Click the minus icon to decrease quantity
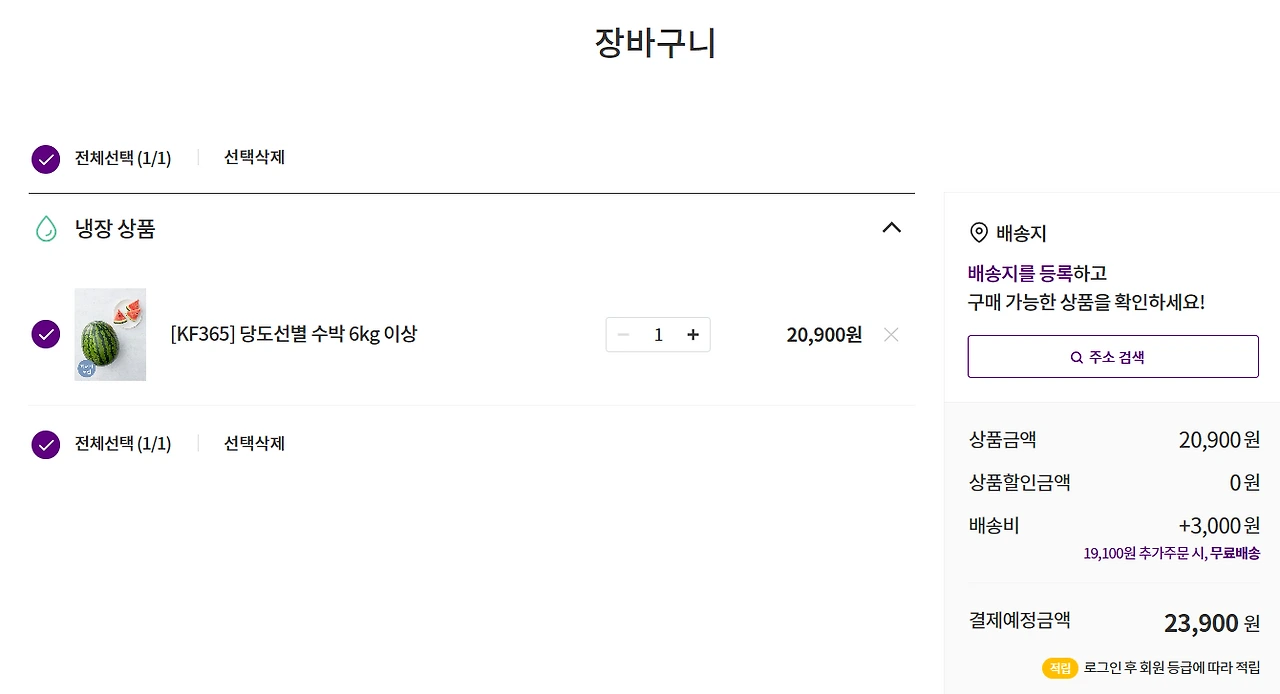 (x=623, y=335)
